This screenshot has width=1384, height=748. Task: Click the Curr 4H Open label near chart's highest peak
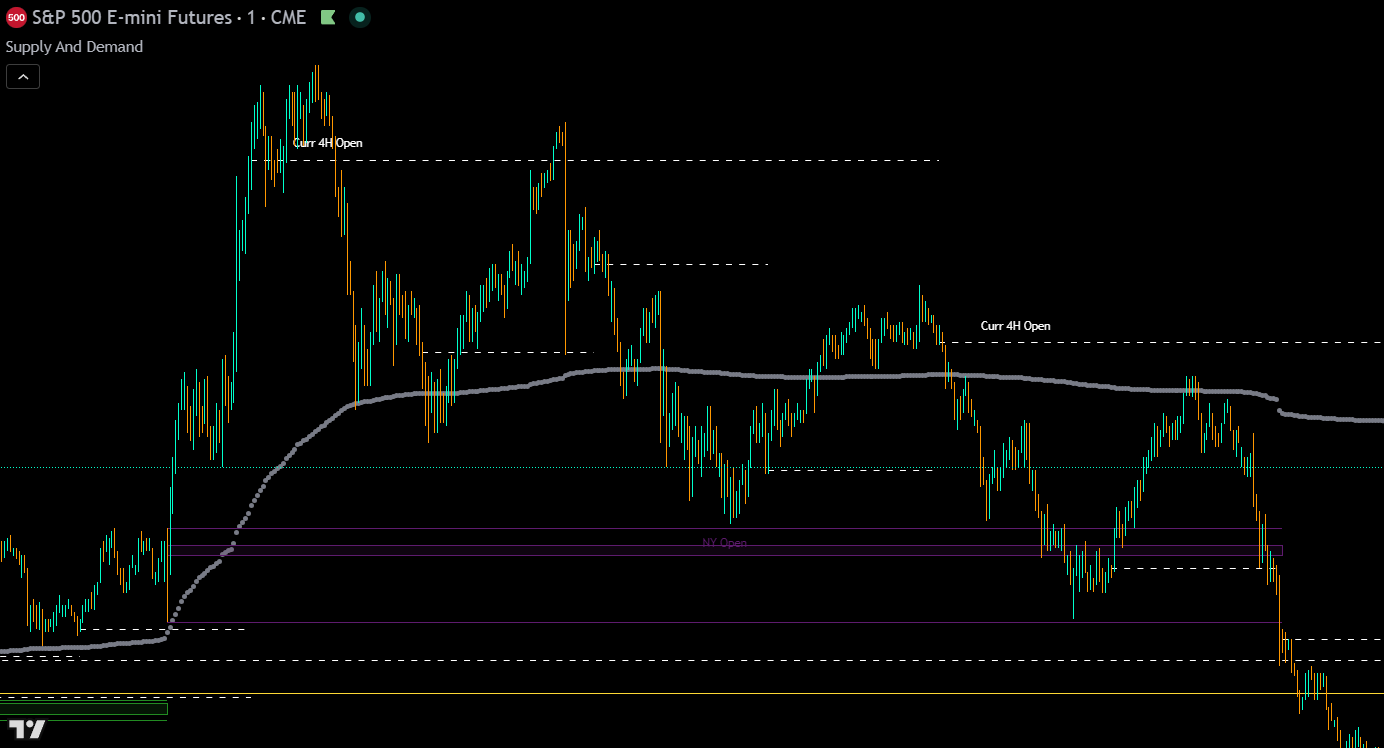328,143
